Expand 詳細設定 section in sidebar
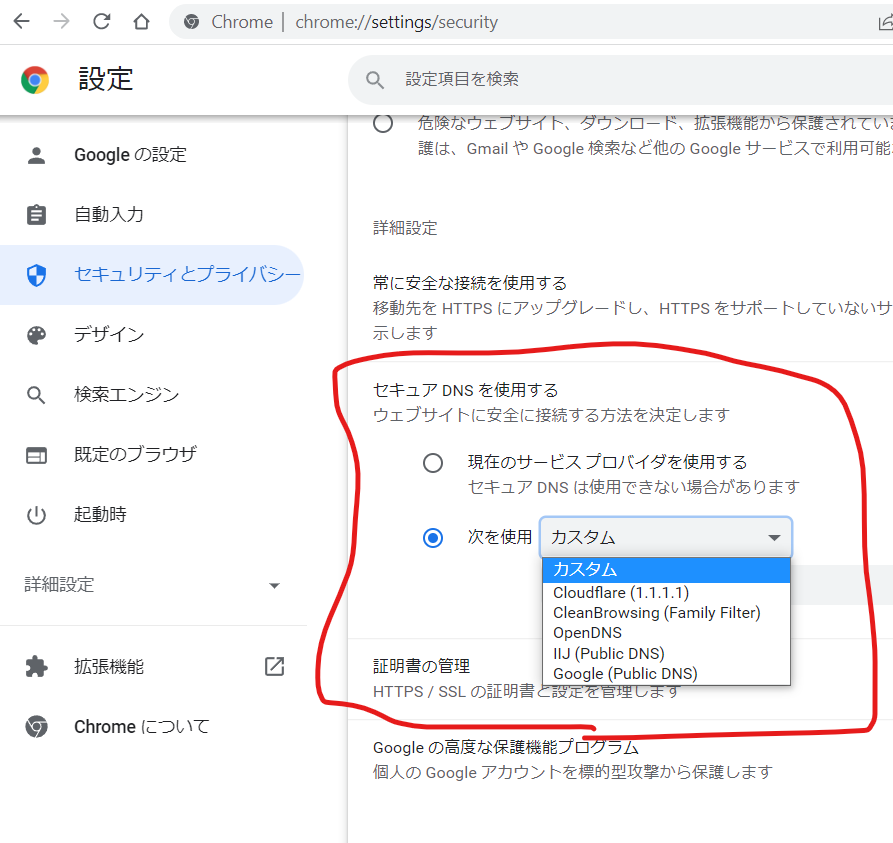 (153, 585)
